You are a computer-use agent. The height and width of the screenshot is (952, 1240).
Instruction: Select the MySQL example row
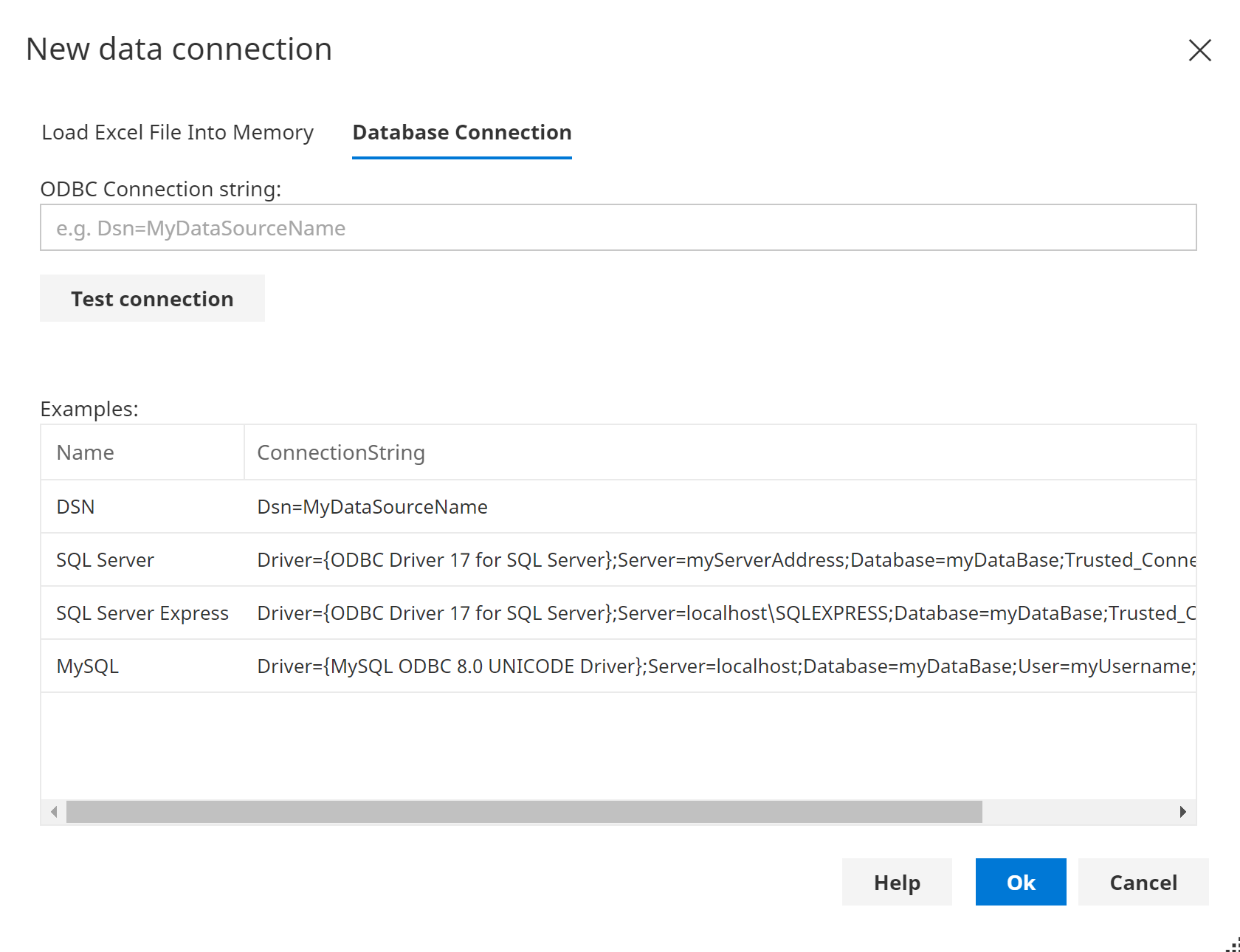295,666
